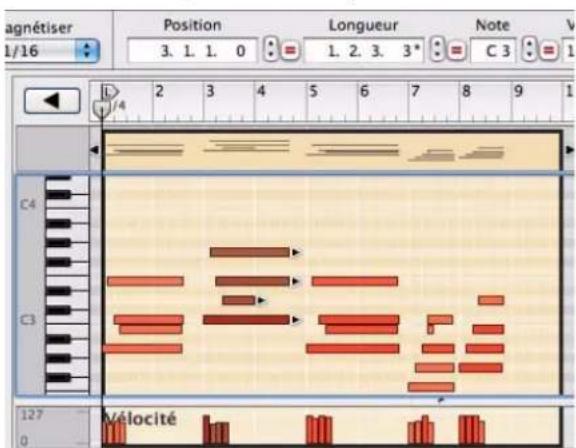576x448 pixels.
Task: Click the 127 velocity scale label
Action: [x=32, y=415]
